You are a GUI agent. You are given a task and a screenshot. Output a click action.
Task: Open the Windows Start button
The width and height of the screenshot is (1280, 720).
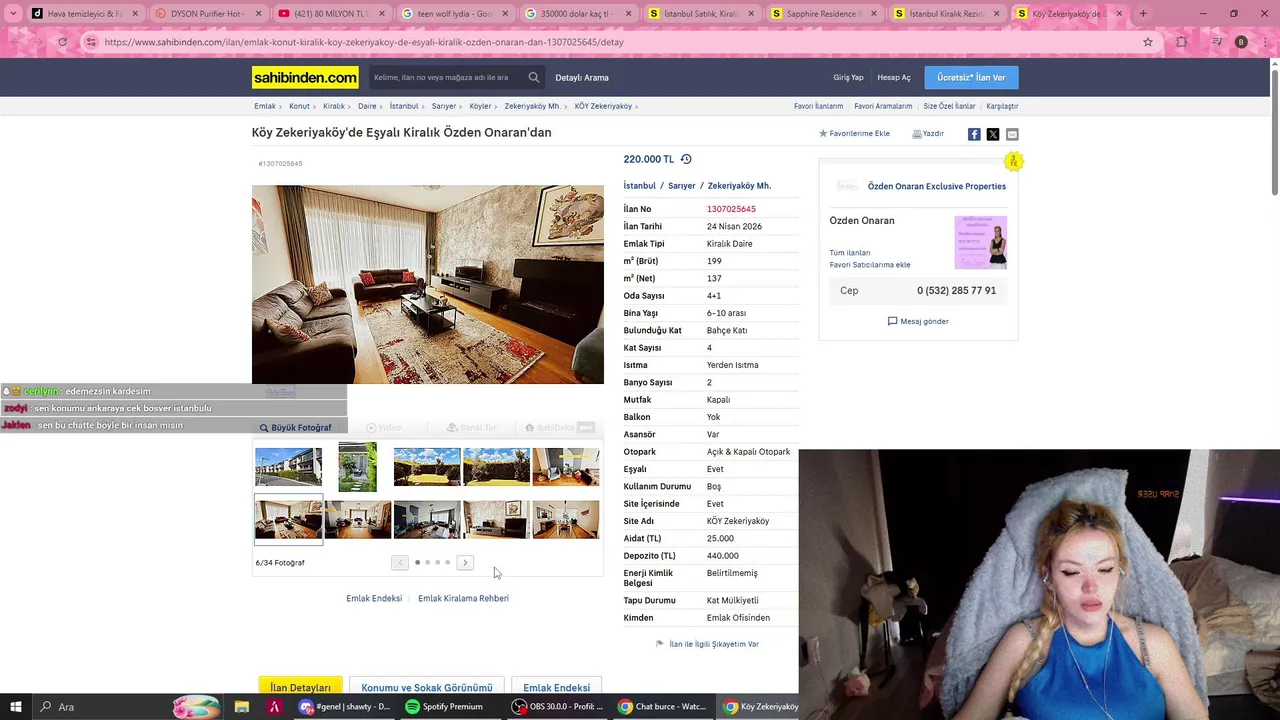[x=16, y=707]
